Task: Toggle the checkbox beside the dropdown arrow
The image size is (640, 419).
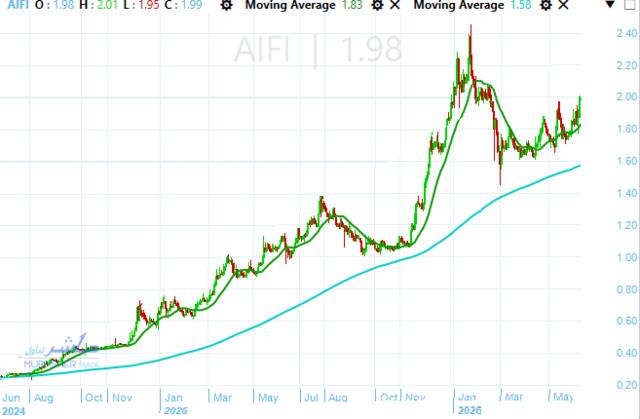Action: (x=630, y=4)
